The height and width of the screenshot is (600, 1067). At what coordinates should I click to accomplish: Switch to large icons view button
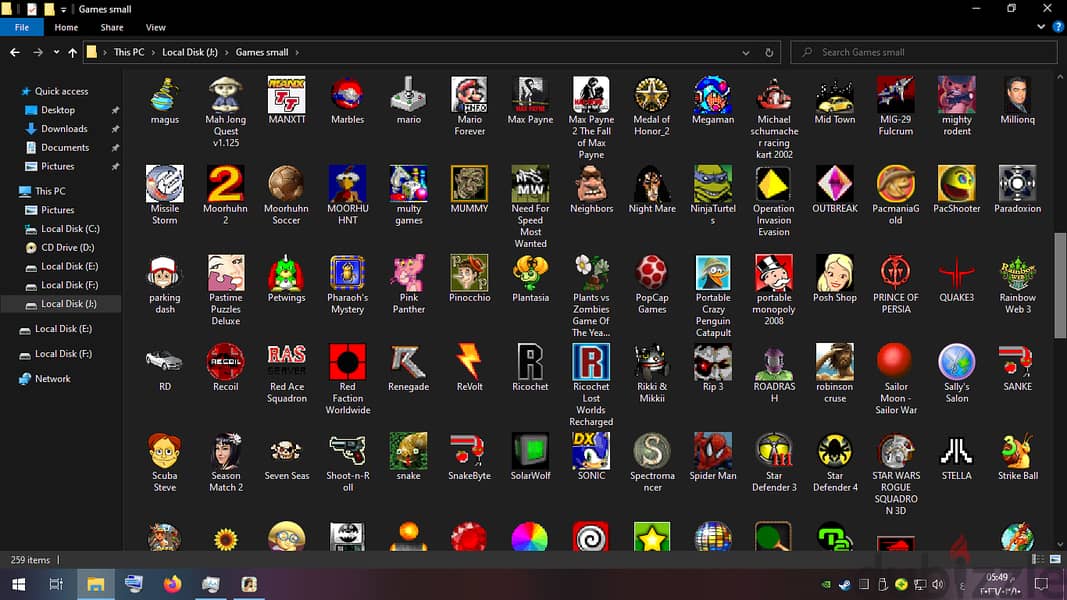tap(1055, 559)
